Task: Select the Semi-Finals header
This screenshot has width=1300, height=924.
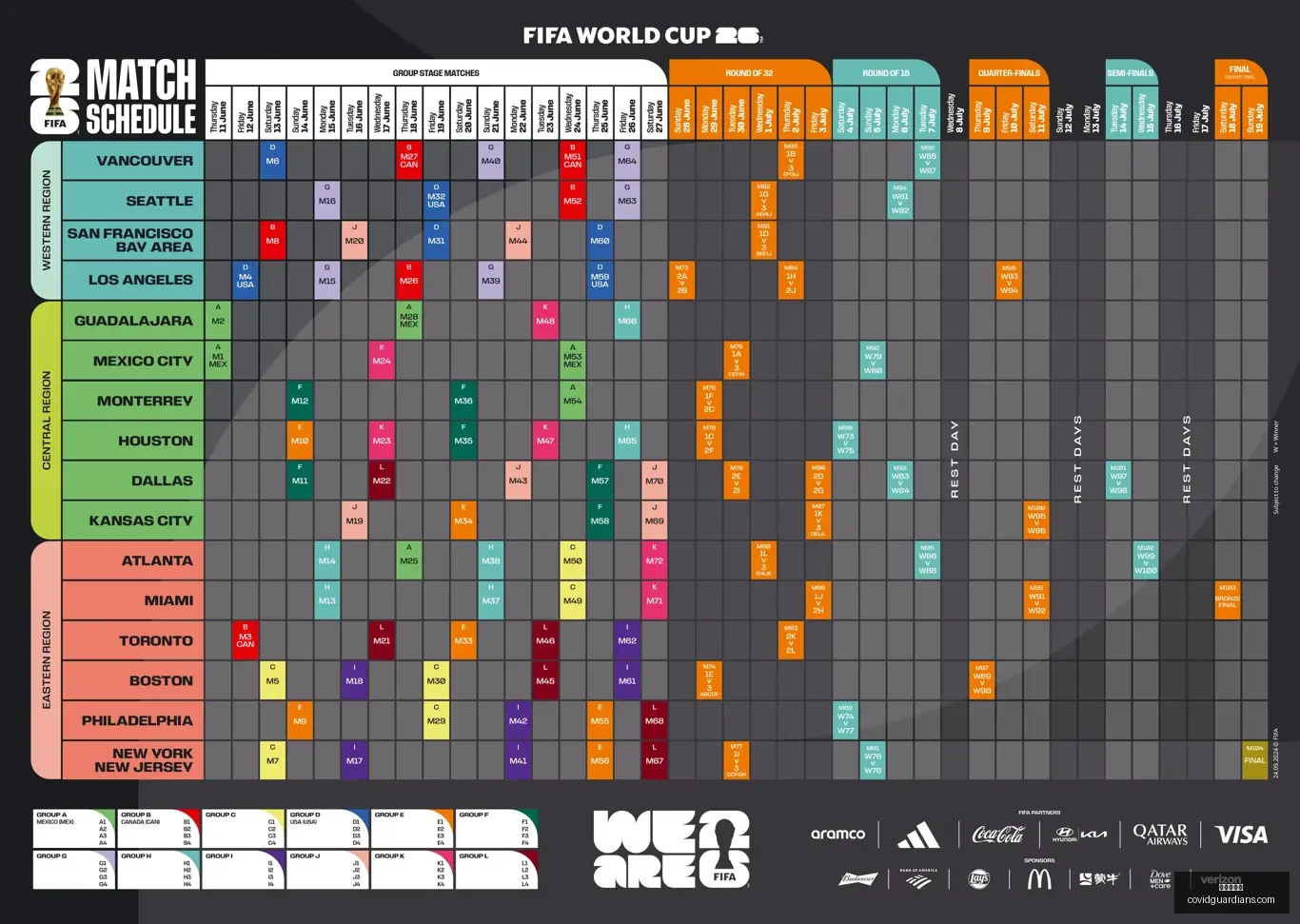Action: pos(1131,72)
